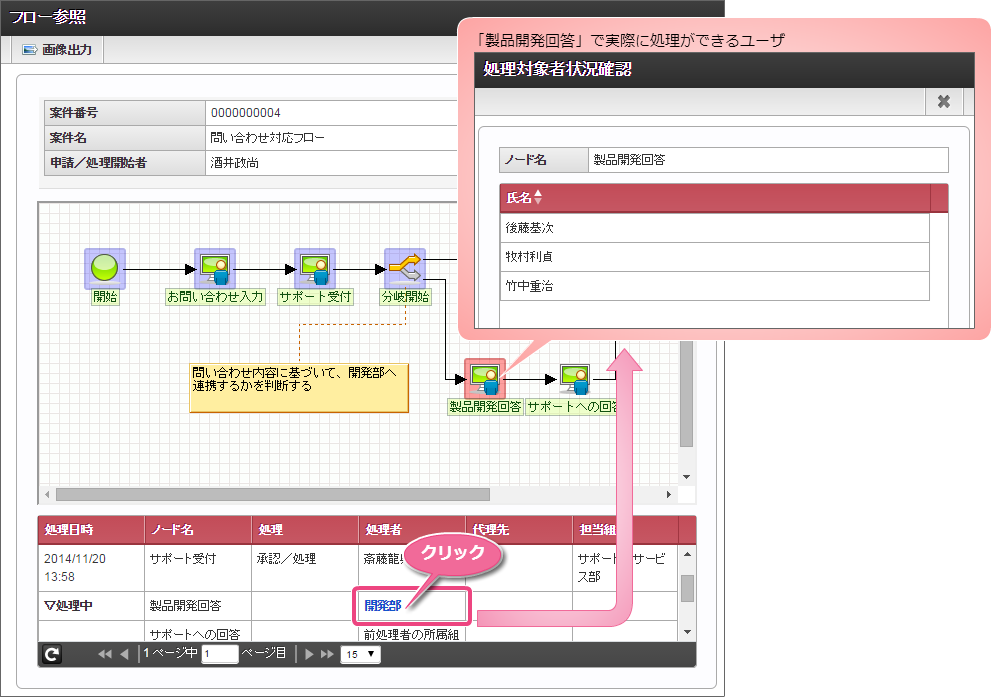Click the flow diagram horizontal scrollbar

point(273,495)
